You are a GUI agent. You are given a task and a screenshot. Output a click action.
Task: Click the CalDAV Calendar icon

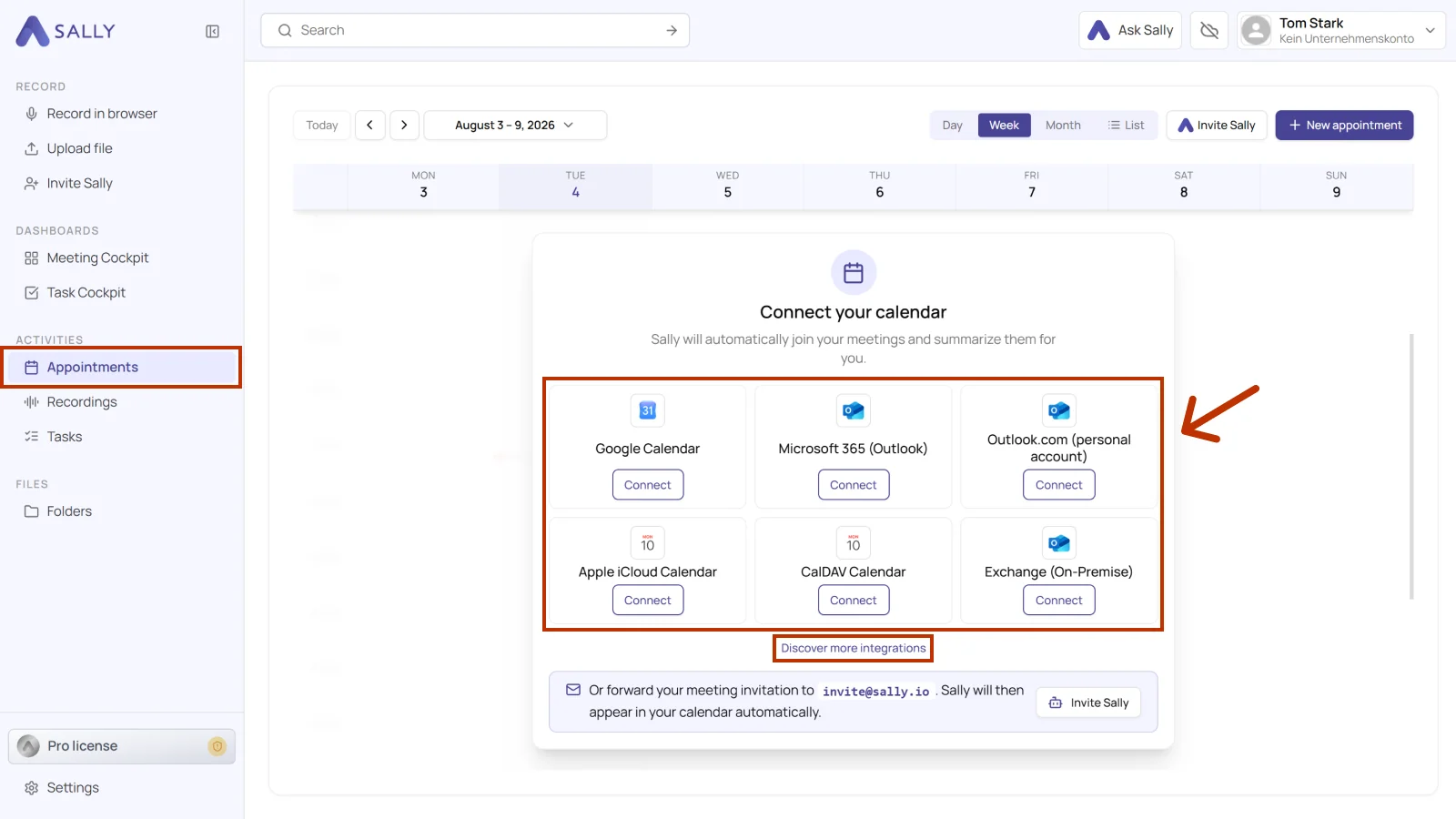(854, 543)
